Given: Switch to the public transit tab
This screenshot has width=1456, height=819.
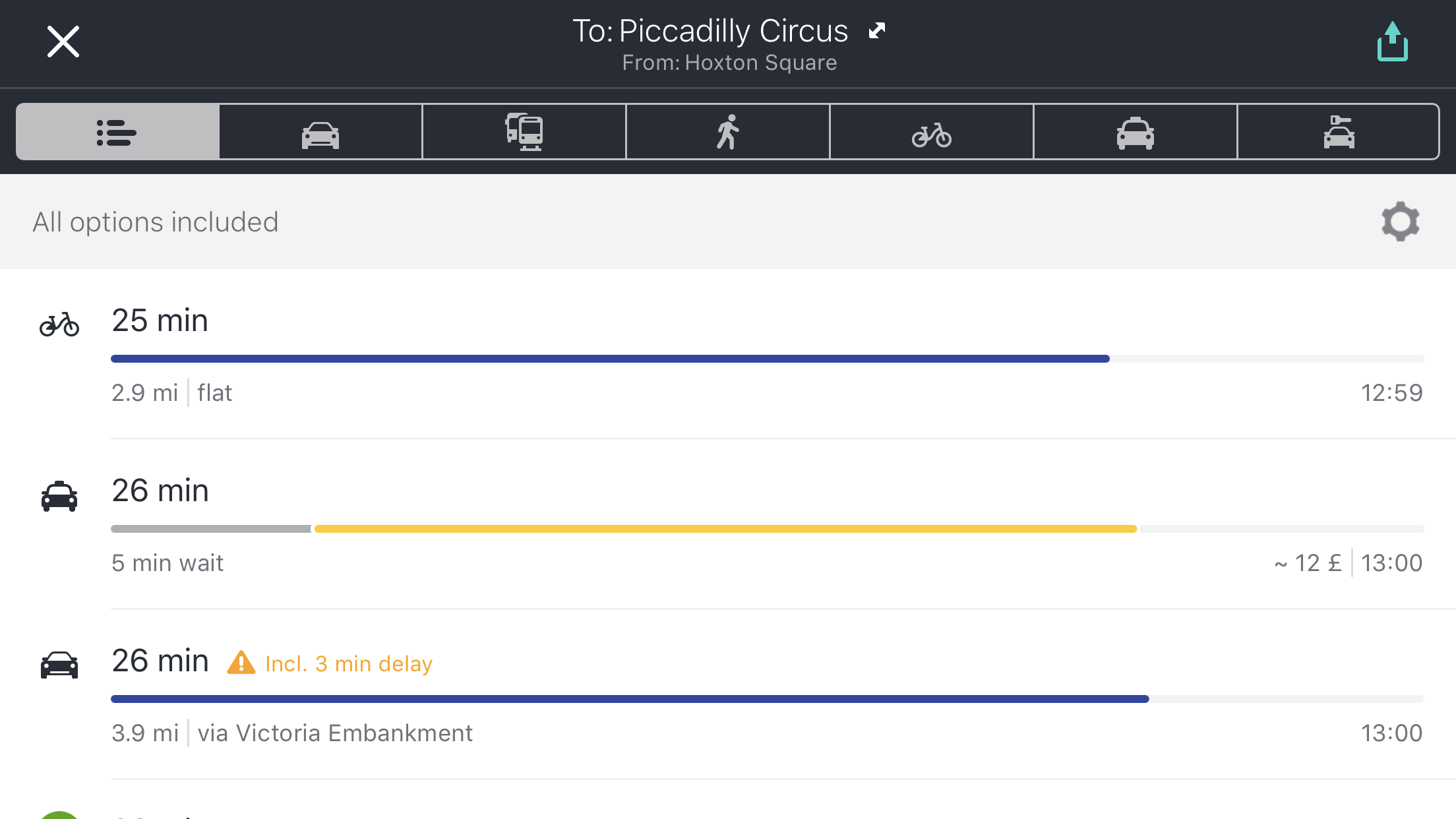Looking at the screenshot, I should click(524, 132).
